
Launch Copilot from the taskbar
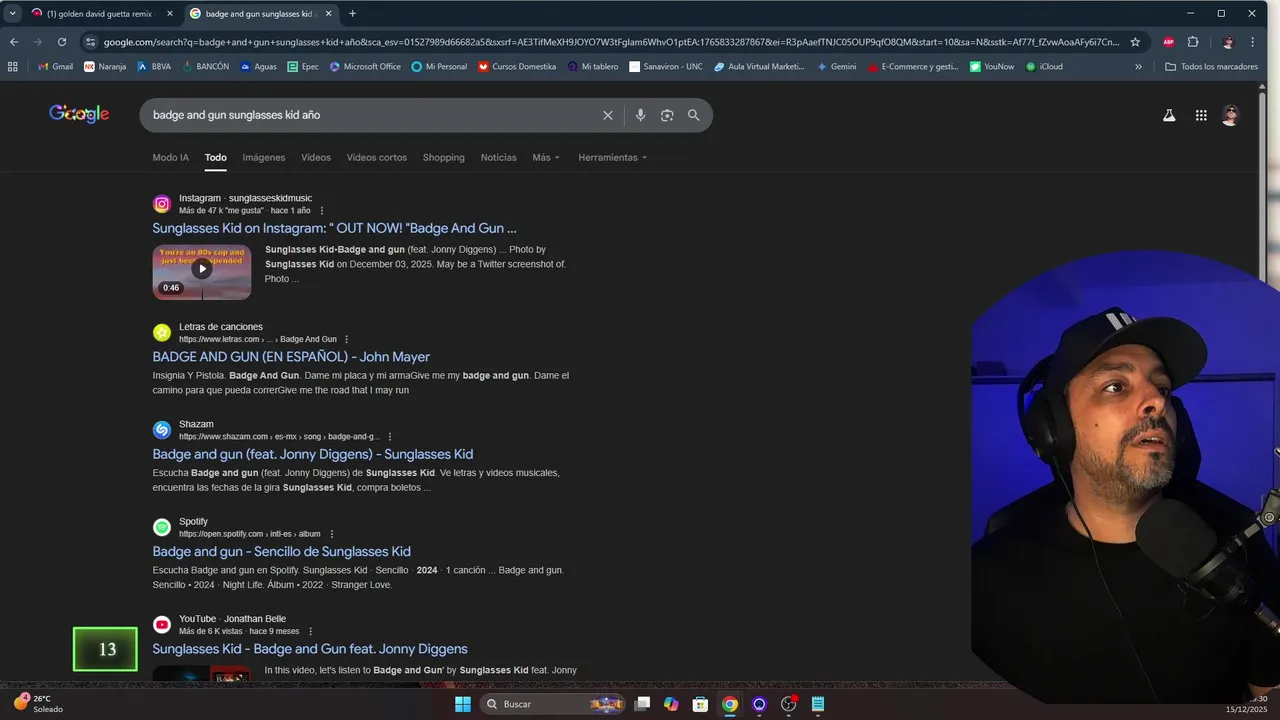click(x=671, y=704)
